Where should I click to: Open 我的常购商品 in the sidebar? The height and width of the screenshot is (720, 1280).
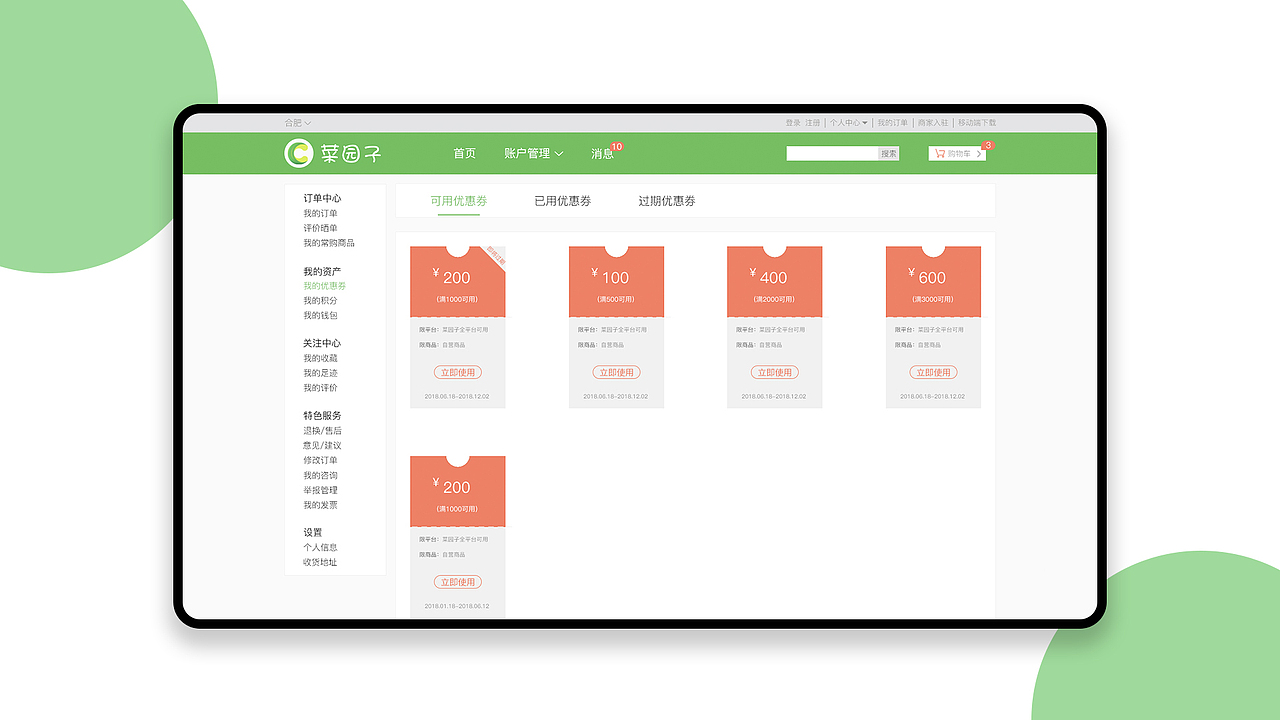click(x=329, y=243)
